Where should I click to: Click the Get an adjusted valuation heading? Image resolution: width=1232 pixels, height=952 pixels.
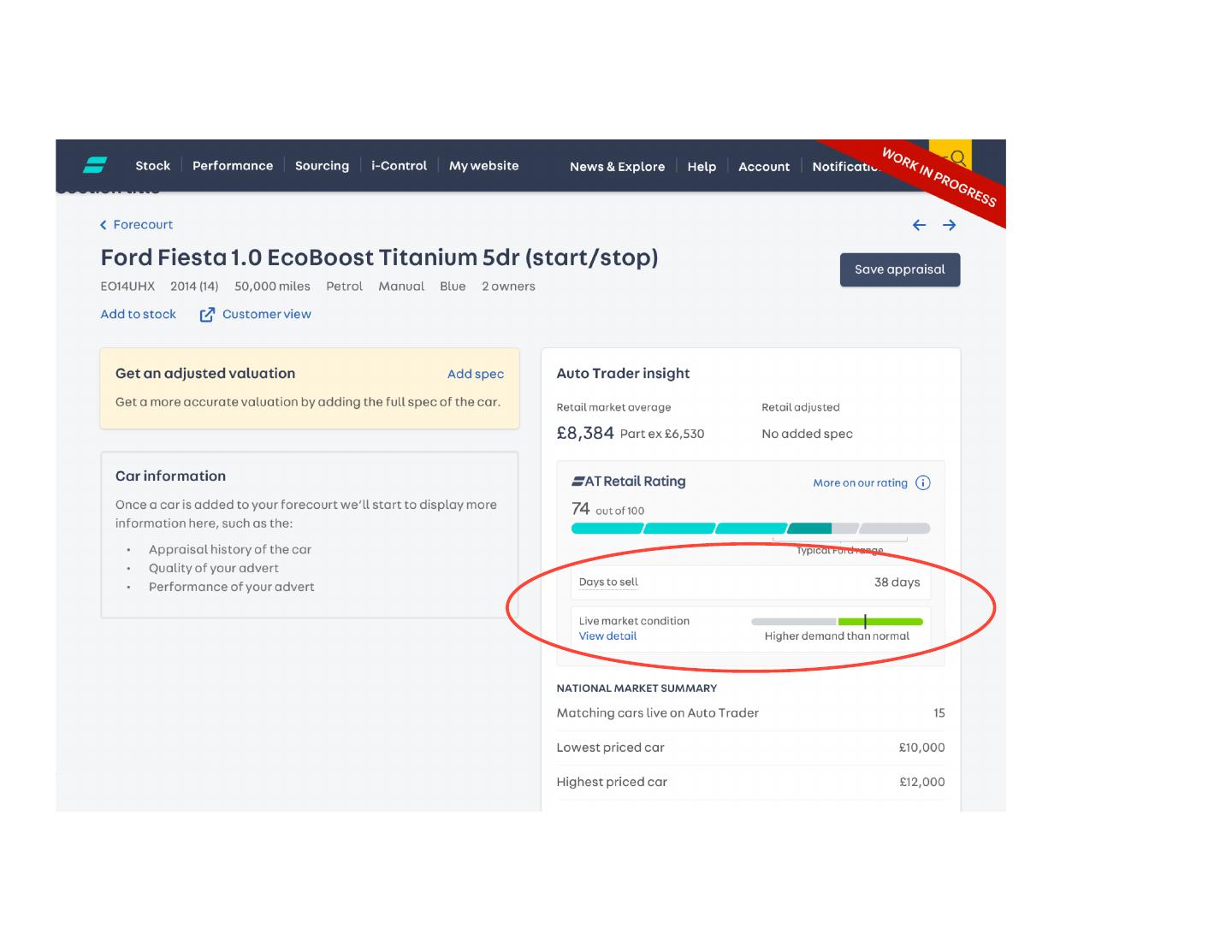[x=205, y=373]
